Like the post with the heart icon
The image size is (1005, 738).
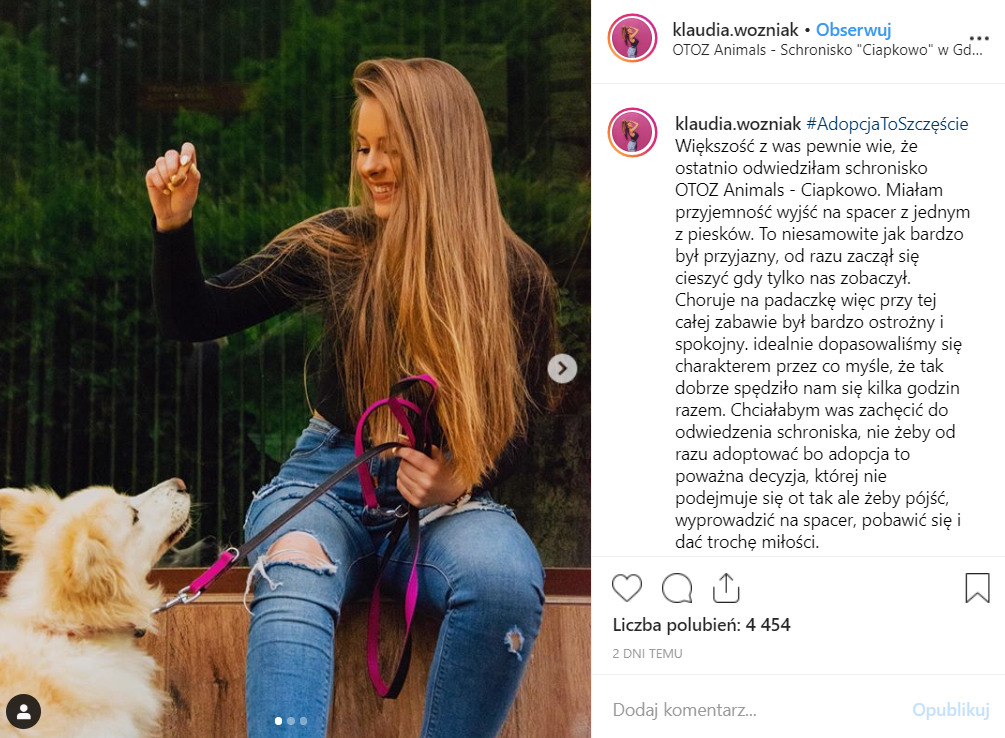coord(627,588)
